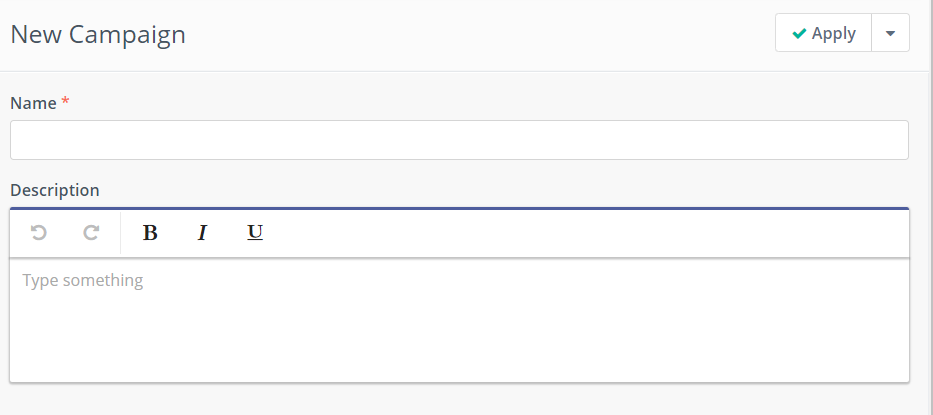933x415 pixels.
Task: Click the New Campaign heading
Action: click(98, 34)
